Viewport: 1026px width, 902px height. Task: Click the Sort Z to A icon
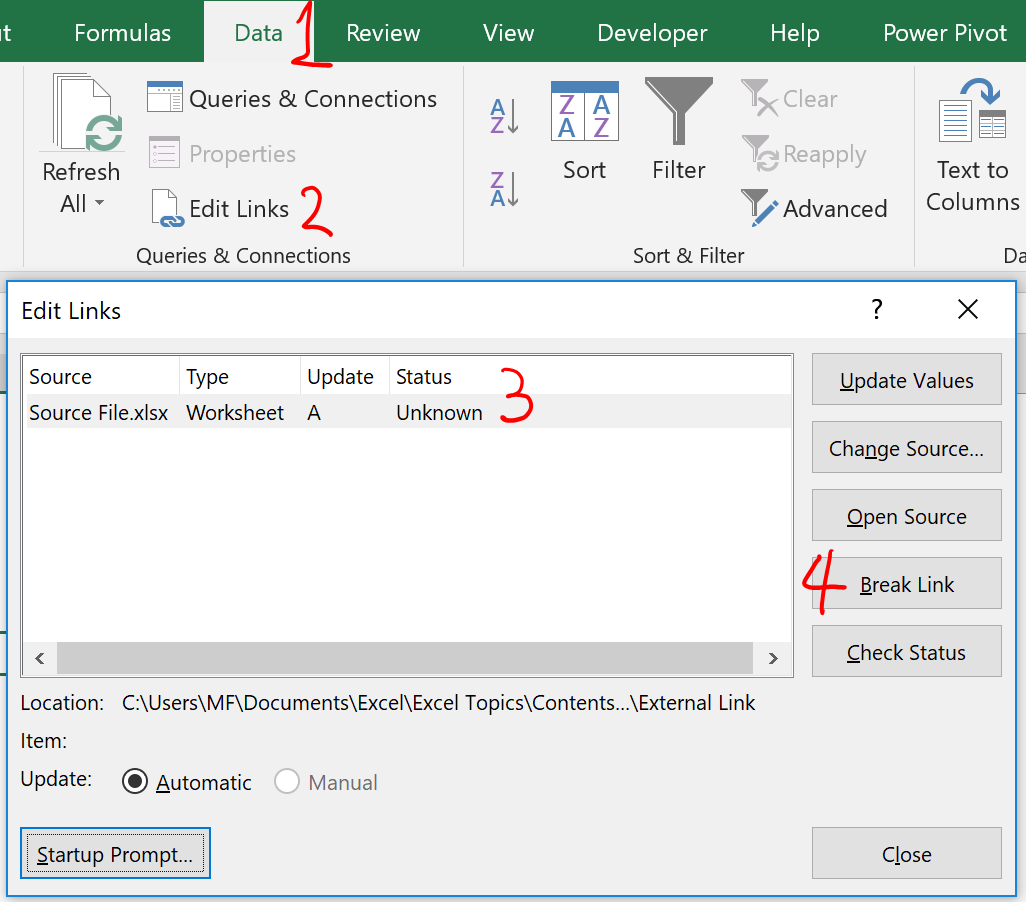click(504, 189)
